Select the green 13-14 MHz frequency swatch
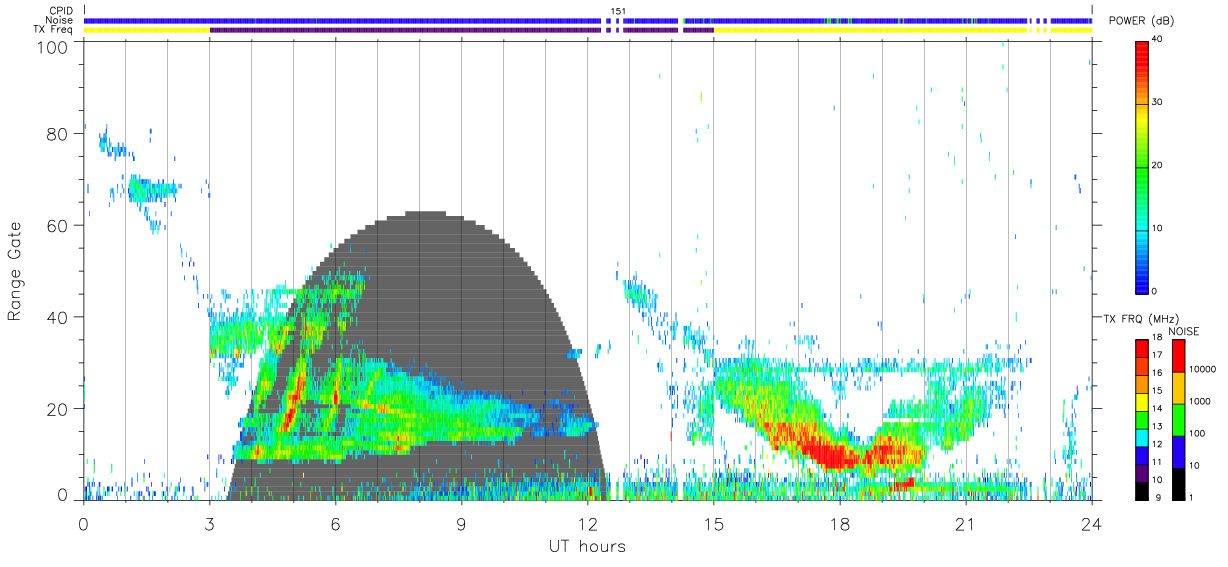 click(1141, 419)
